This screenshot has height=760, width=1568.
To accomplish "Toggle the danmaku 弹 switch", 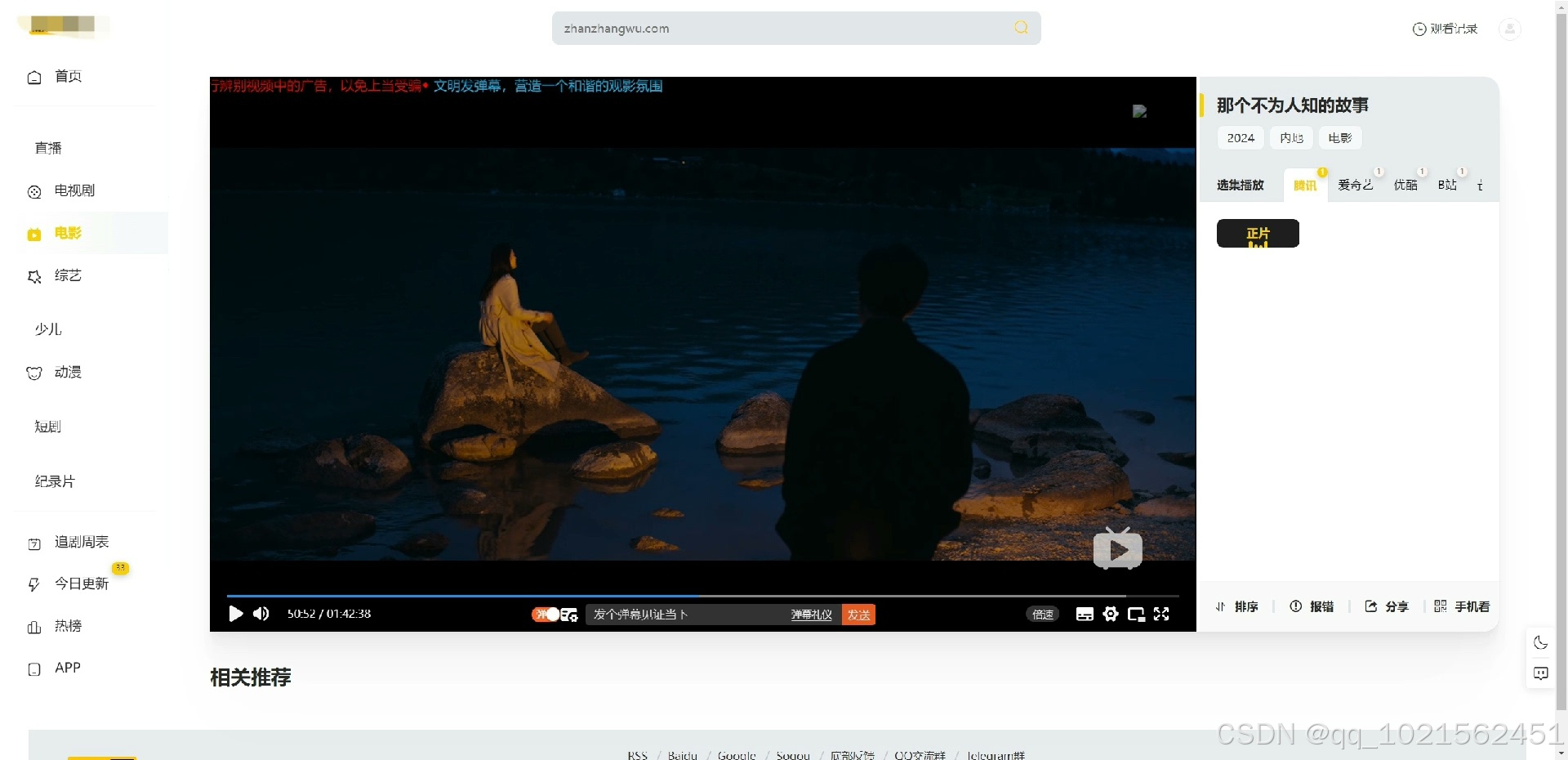I will click(x=546, y=615).
